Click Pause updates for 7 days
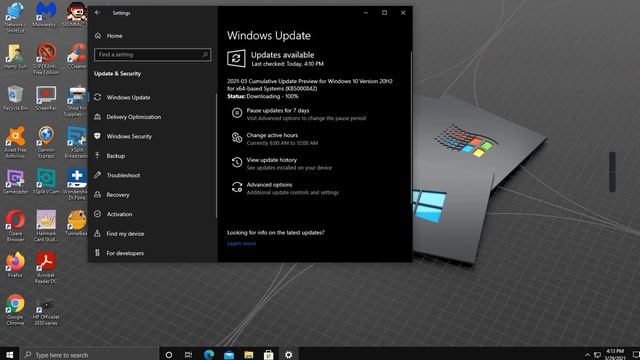Screen dimensions: 640x360 pos(278,111)
